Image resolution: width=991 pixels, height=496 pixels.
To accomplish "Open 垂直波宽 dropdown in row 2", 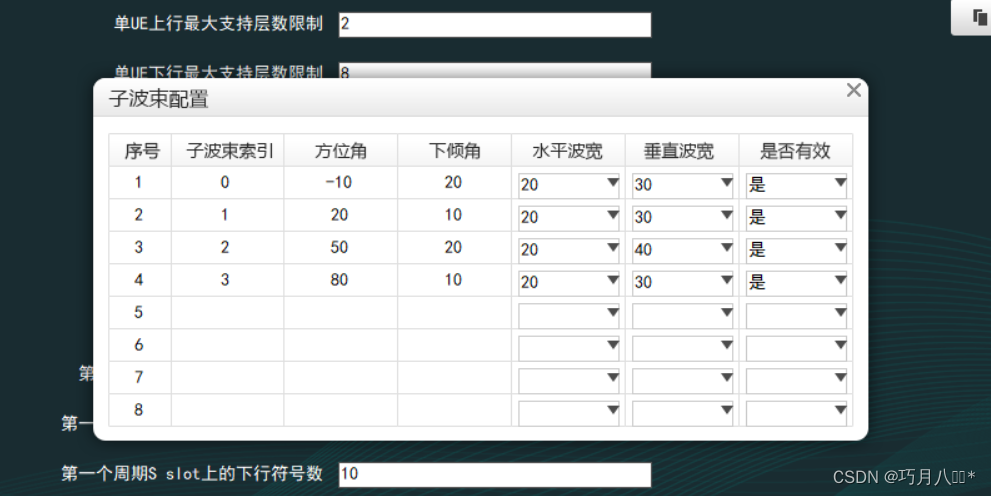I will coord(683,217).
